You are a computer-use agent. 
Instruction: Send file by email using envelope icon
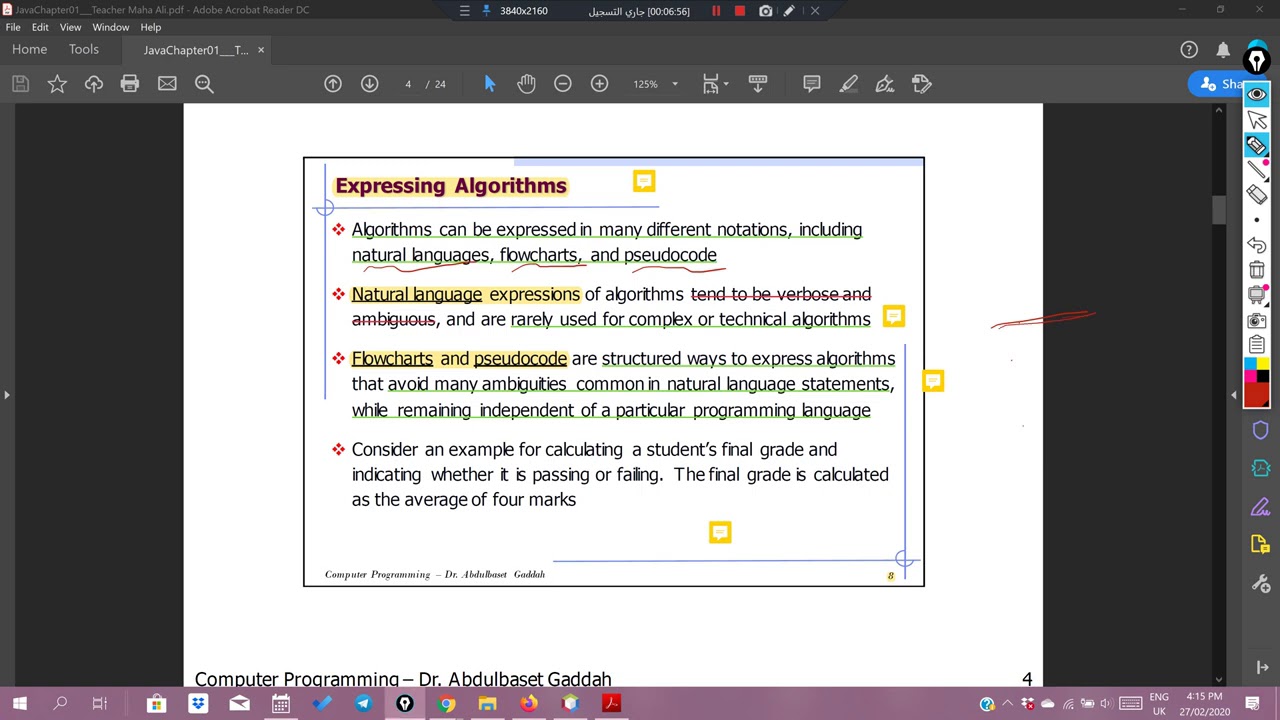(167, 84)
